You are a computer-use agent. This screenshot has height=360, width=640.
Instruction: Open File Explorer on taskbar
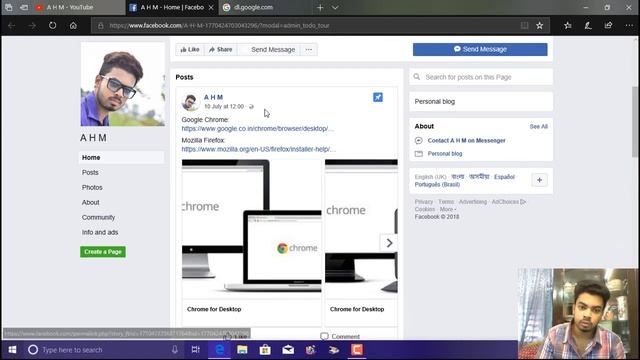click(242, 350)
